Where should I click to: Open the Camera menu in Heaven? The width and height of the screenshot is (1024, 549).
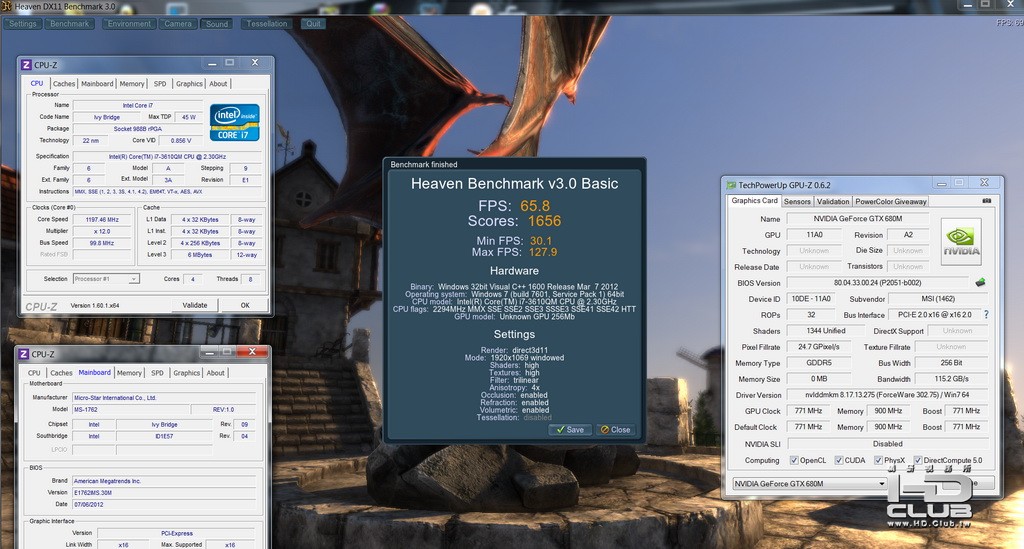click(x=178, y=24)
